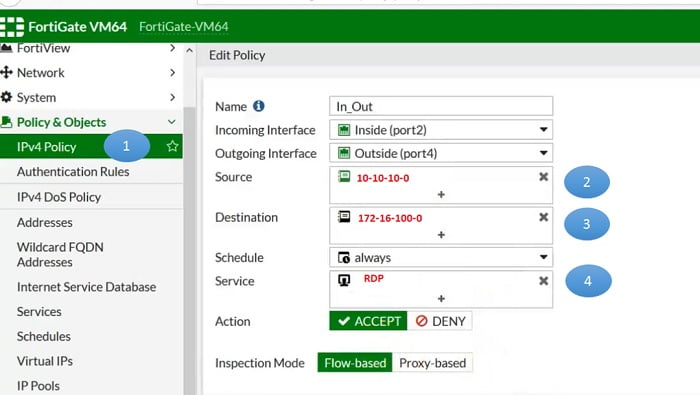Collapse the Policy & Objects menu
The width and height of the screenshot is (700, 395).
click(x=171, y=122)
